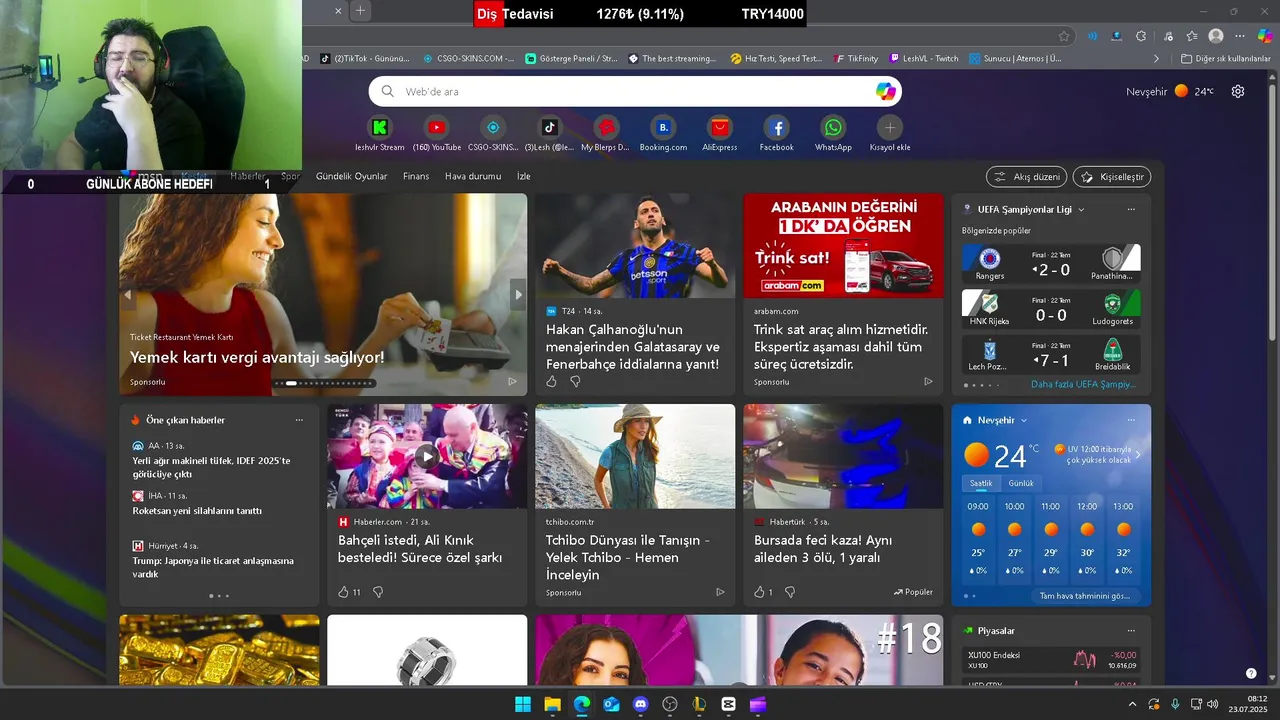
Task: Select the Saatlik weather tab
Action: 981,483
